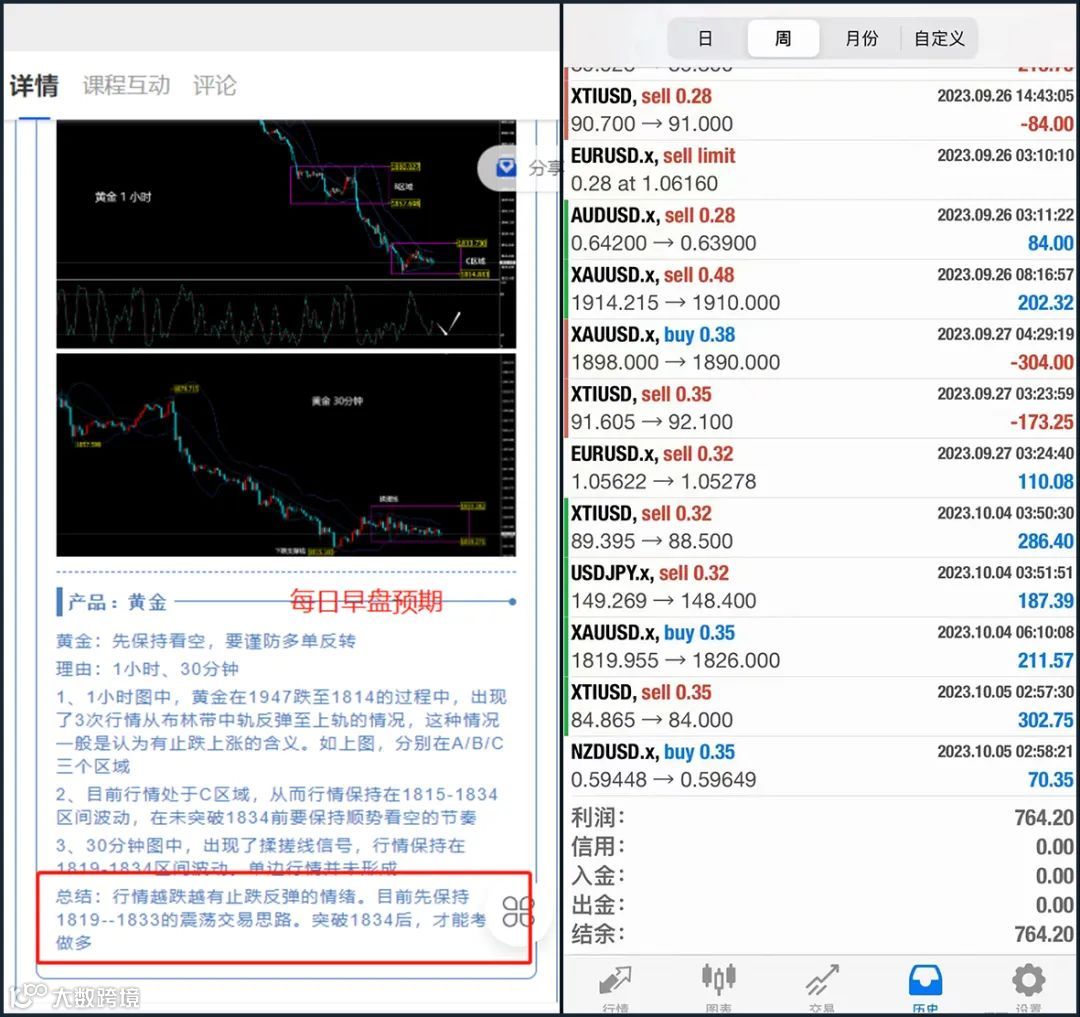
Task: Select the XAUUSD.x buy 0.38 trade row
Action: [822, 348]
